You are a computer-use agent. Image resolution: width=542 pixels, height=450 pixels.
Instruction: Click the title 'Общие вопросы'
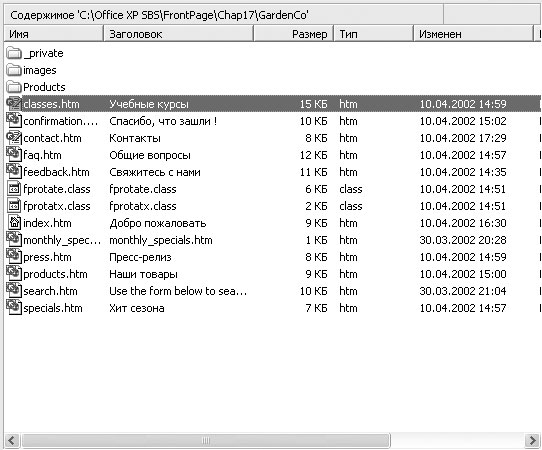point(150,155)
